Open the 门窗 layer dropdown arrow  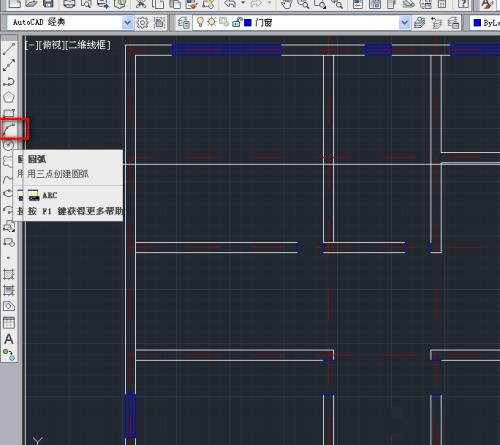tap(404, 23)
